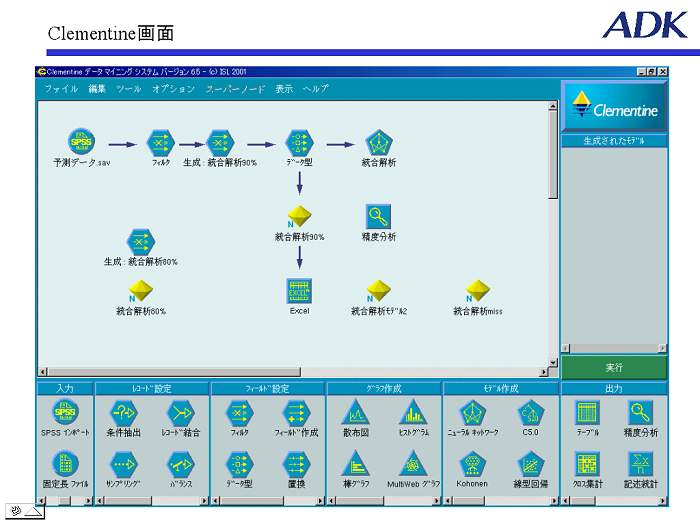Pick the 固定長ファイル palette icon
The width and height of the screenshot is (700, 525).
pyautogui.click(x=66, y=463)
